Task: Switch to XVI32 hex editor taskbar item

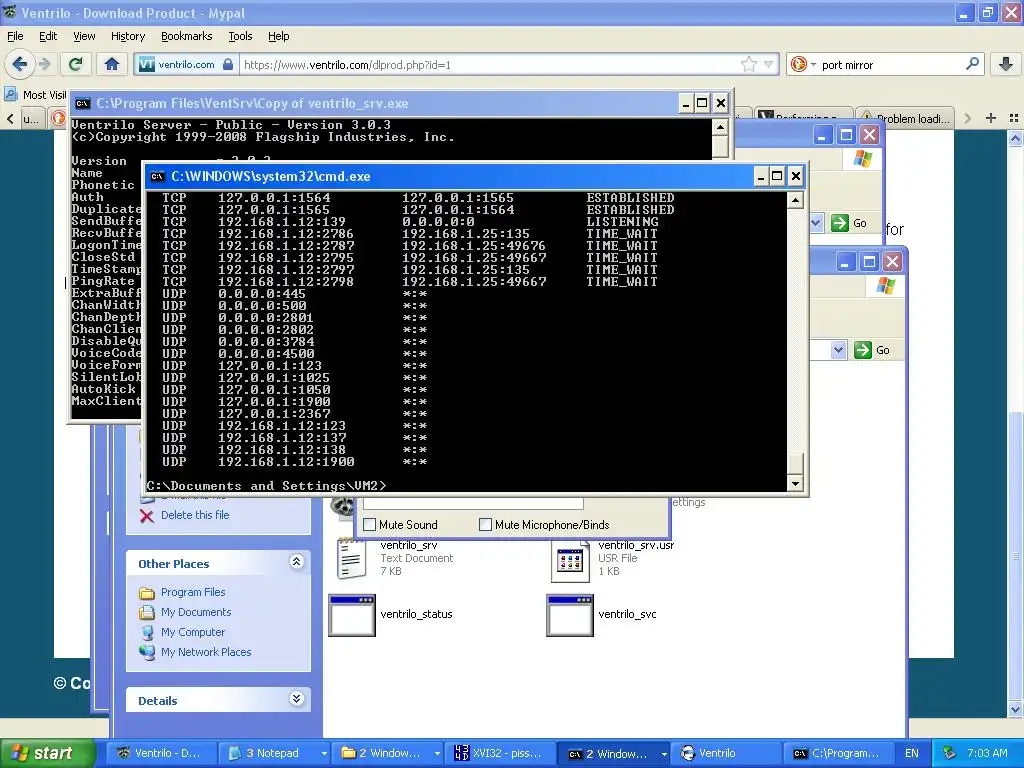Action: [500, 753]
